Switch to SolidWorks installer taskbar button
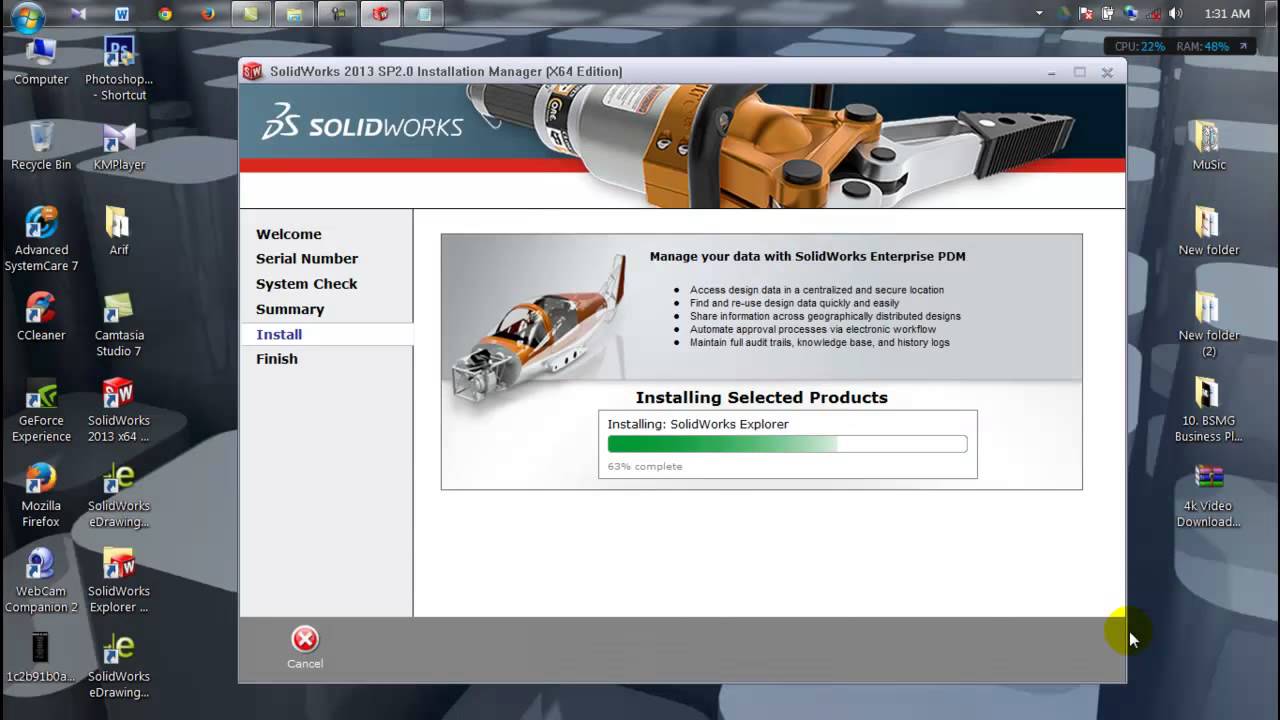Viewport: 1280px width, 720px height. pyautogui.click(x=380, y=14)
